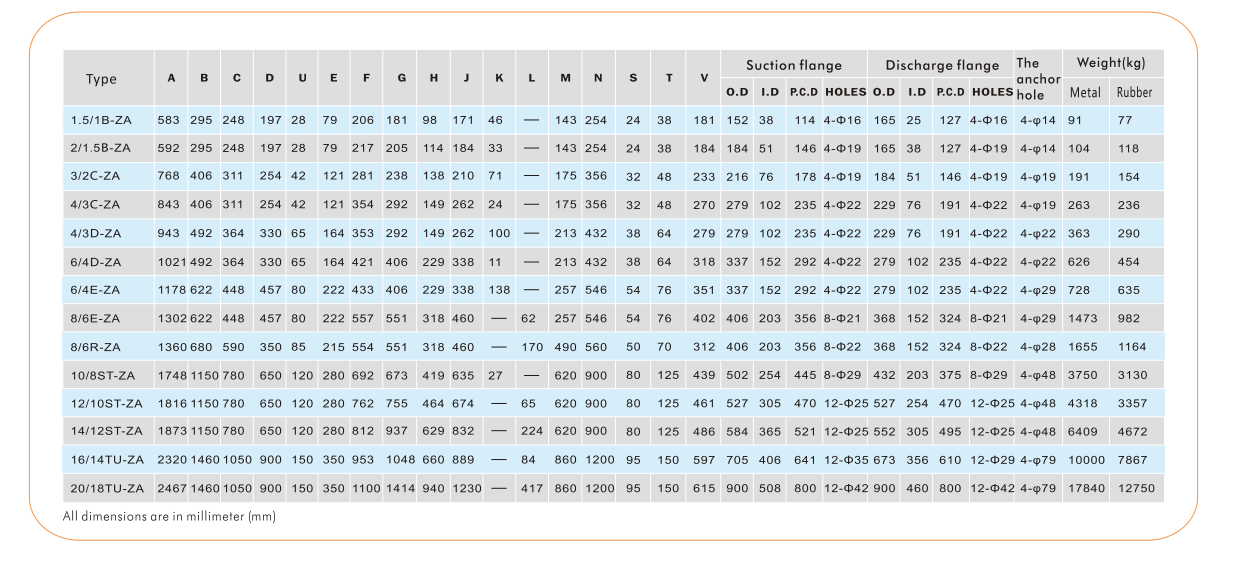Select the 16/14TU-ZA type row label
The image size is (1236, 562).
[x=106, y=461]
